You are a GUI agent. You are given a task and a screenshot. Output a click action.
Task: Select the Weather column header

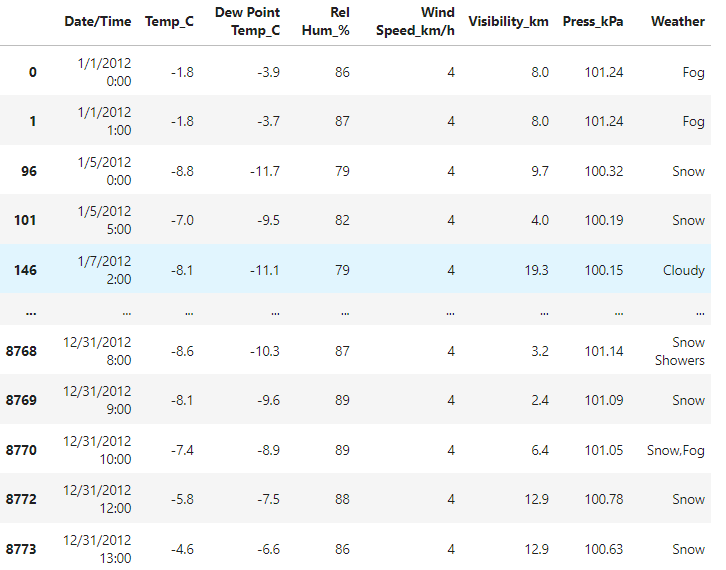pos(677,21)
